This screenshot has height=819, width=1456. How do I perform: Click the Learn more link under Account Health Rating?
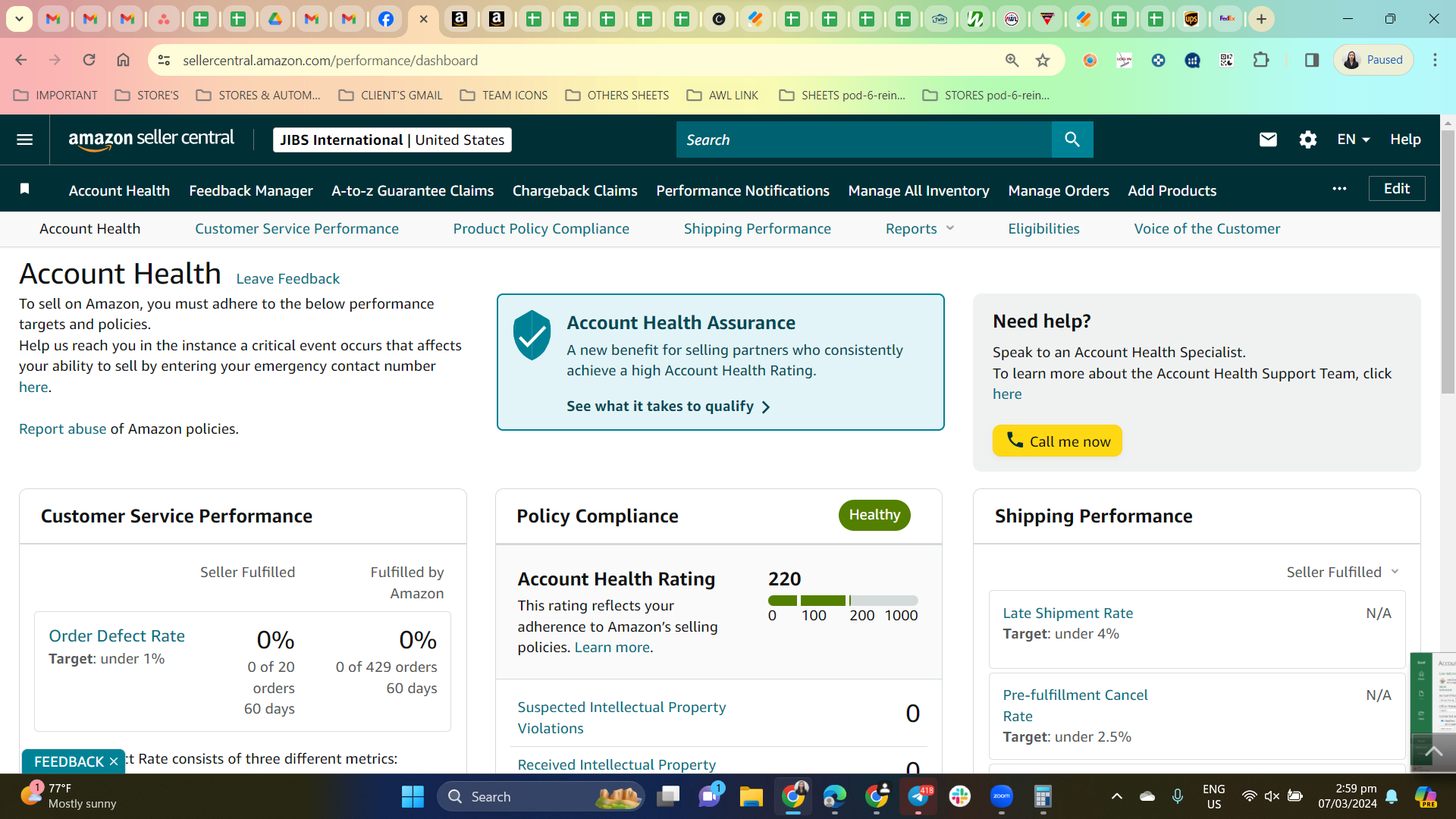(612, 647)
